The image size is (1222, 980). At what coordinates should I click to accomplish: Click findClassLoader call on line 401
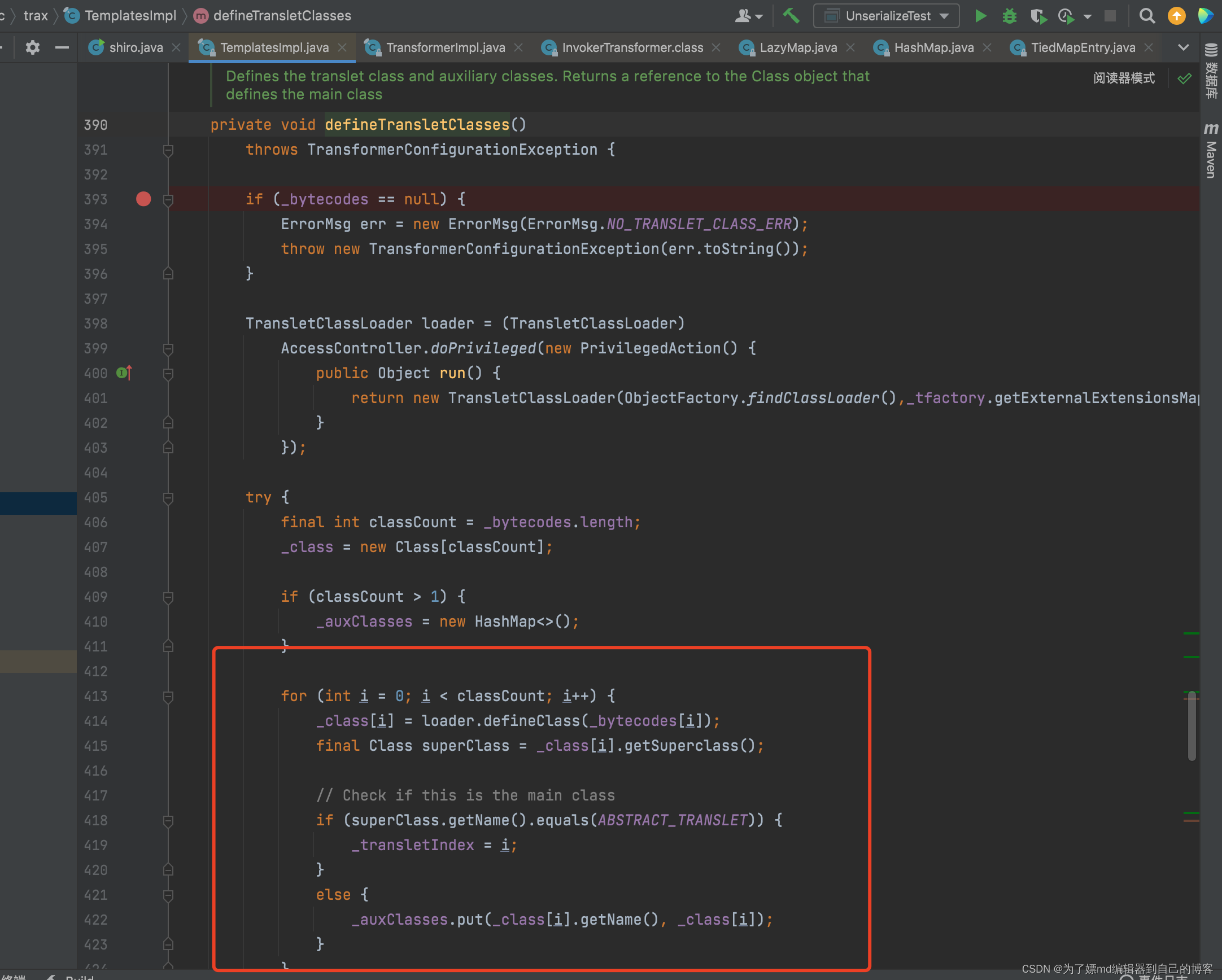point(813,397)
